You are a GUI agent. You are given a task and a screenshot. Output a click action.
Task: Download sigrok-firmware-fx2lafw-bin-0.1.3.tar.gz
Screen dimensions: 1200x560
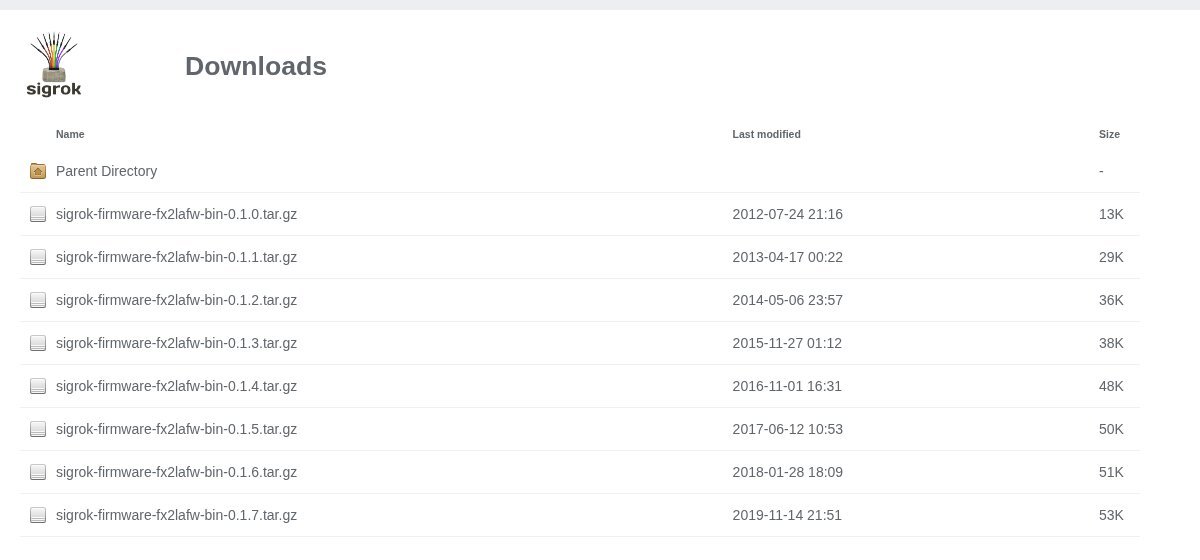coord(176,343)
